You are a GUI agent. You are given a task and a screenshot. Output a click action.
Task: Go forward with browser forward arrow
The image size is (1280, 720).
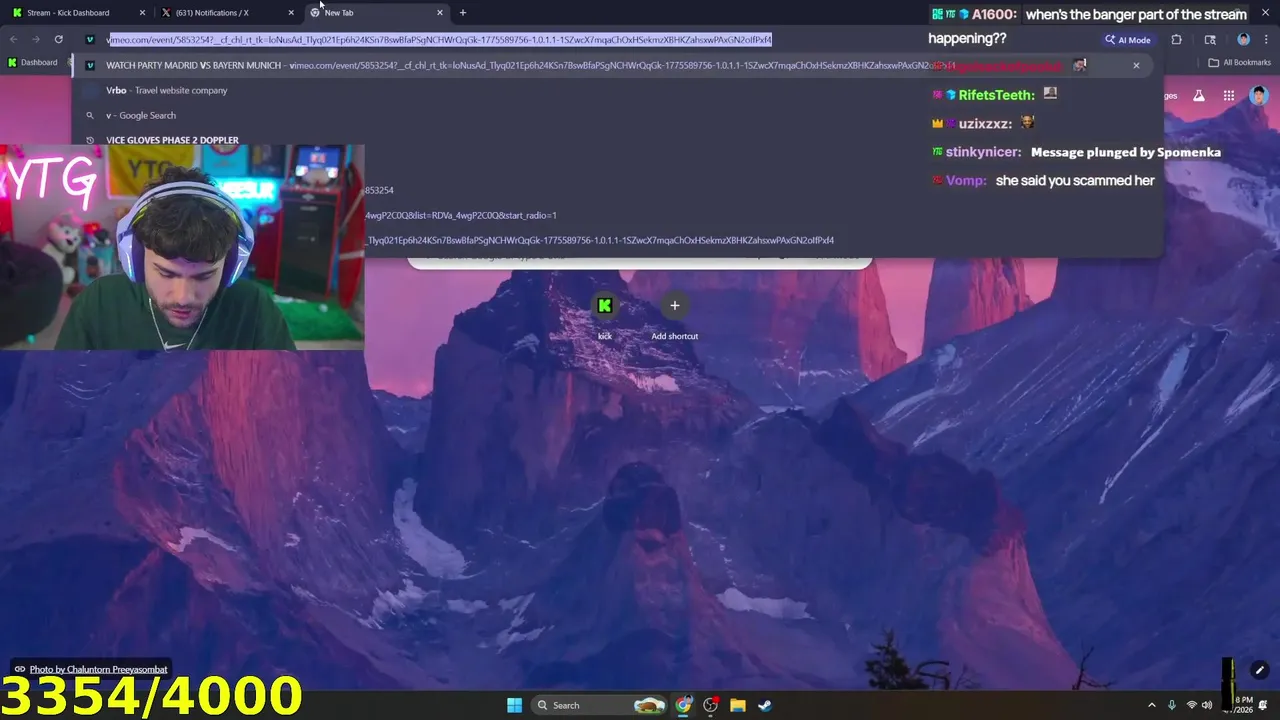(36, 40)
